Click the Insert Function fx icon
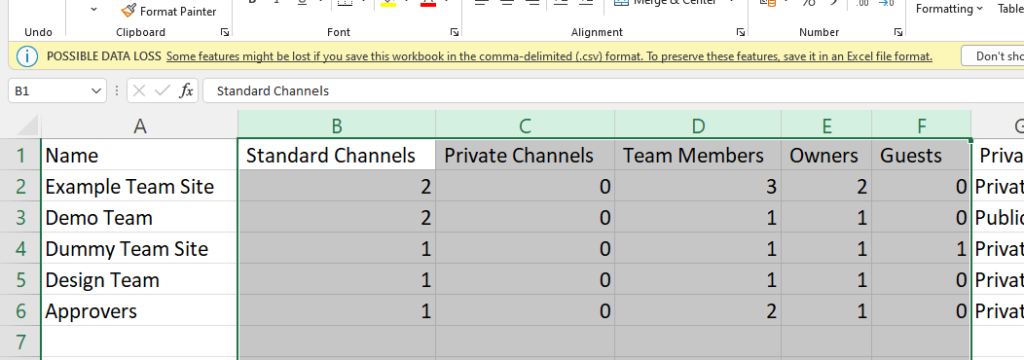1024x360 pixels. click(186, 91)
